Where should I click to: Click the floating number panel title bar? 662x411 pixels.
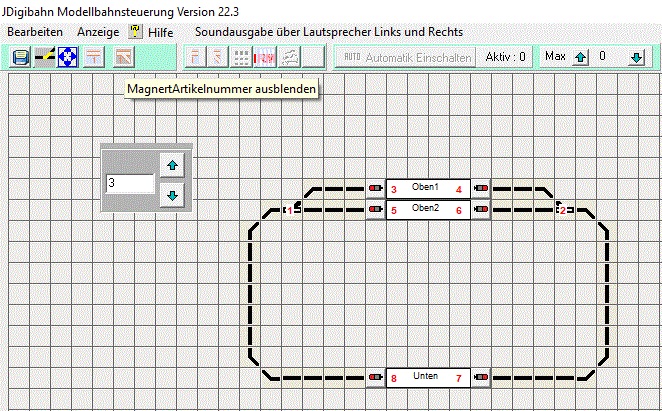147,146
